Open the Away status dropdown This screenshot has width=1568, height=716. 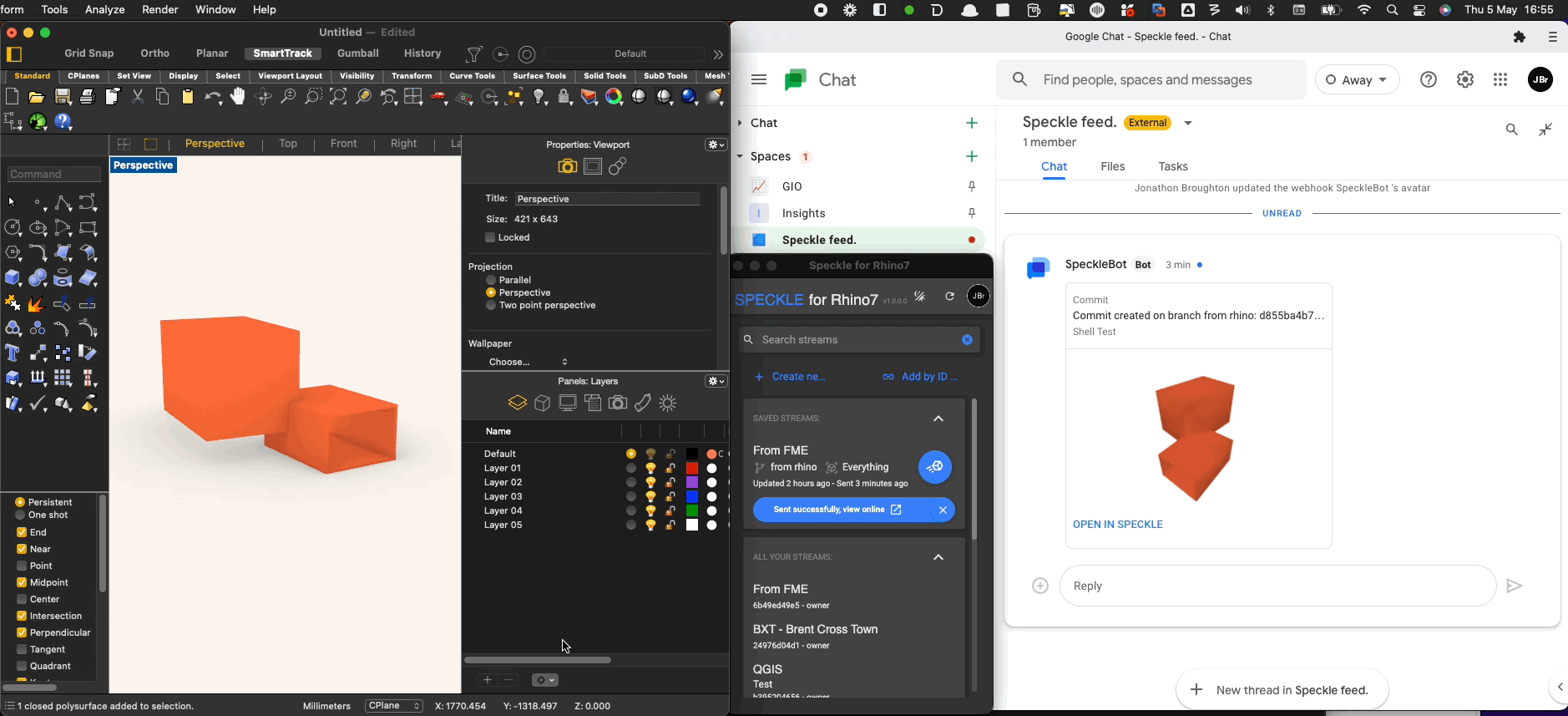coord(1357,80)
